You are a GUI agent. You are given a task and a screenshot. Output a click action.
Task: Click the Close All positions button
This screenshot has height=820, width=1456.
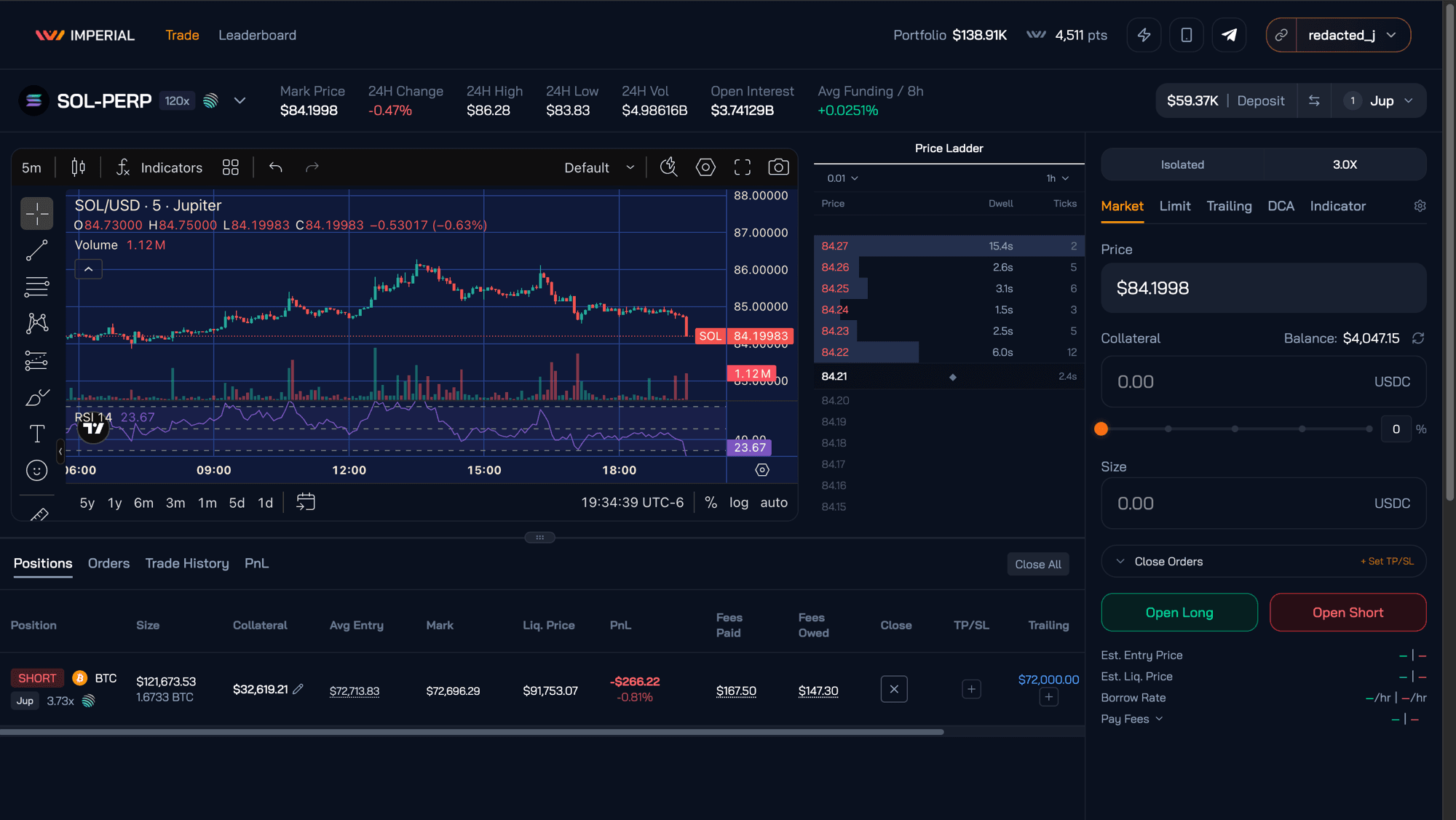(x=1038, y=563)
